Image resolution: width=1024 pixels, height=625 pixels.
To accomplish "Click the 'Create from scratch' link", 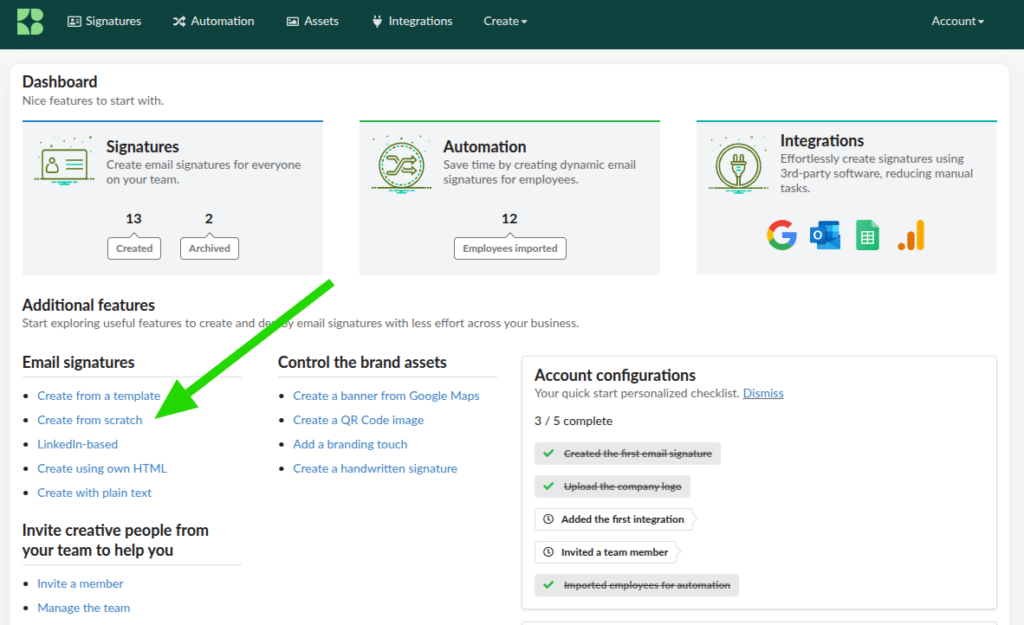I will click(x=90, y=420).
